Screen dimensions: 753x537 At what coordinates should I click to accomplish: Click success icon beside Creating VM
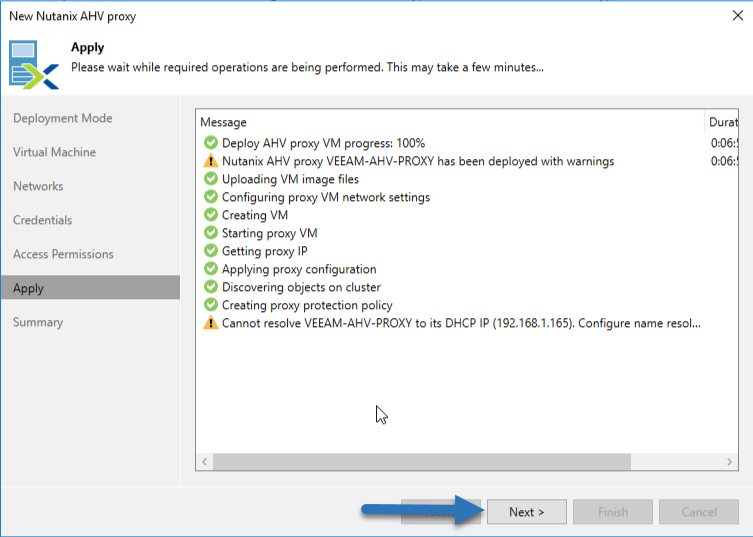pos(210,215)
